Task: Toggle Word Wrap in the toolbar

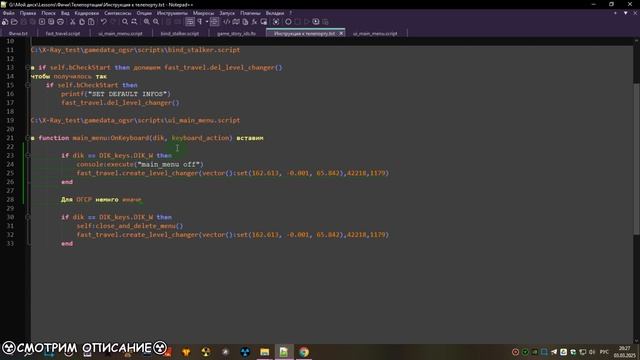Action: (190, 22)
